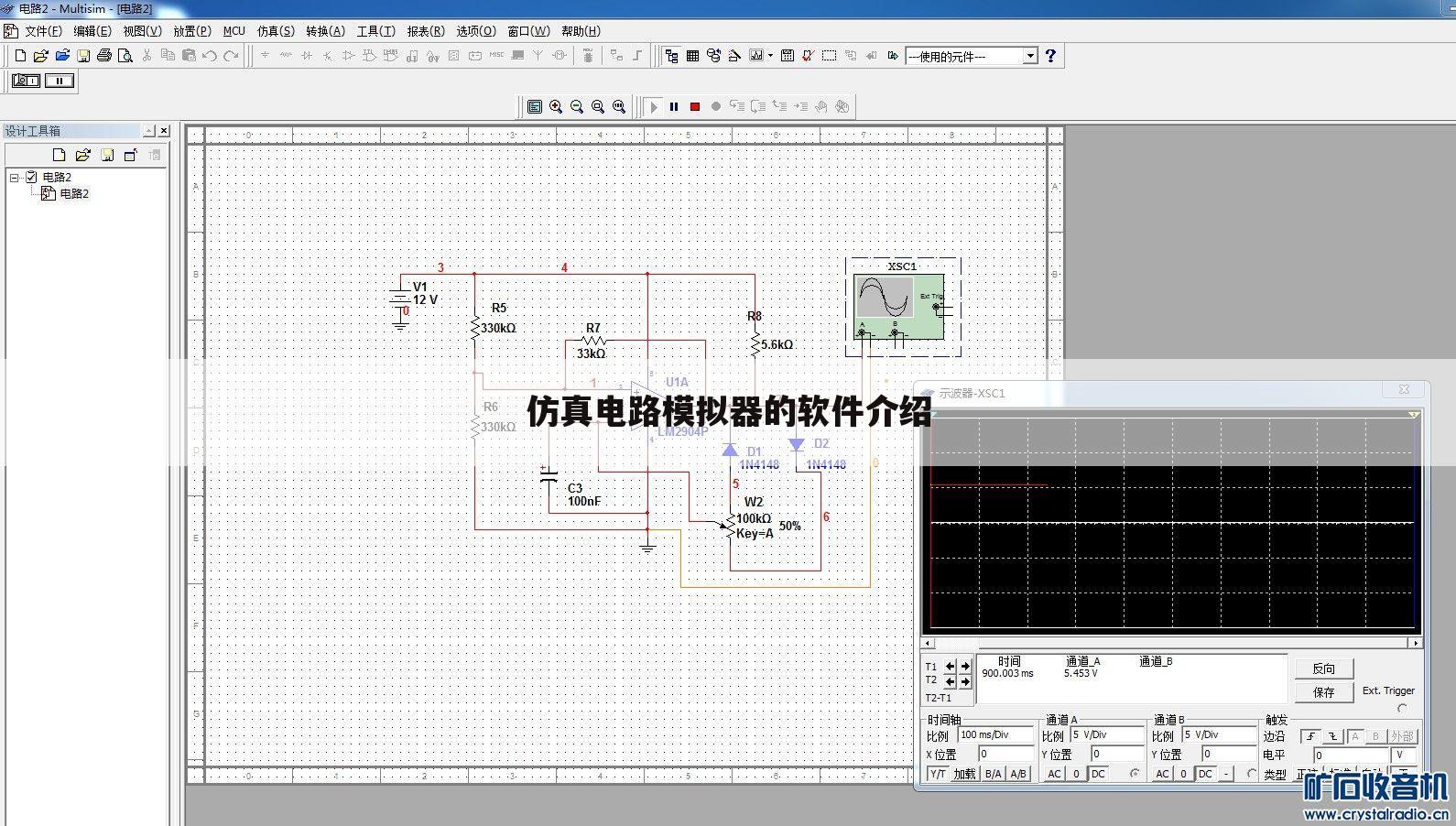Click the Channel A 比例 5 V/Div field

(x=1108, y=734)
